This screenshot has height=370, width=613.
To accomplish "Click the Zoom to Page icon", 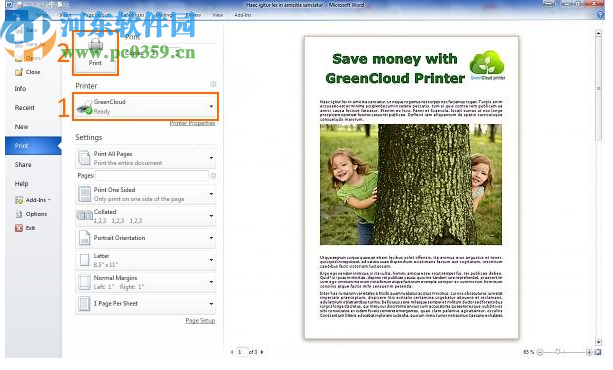I will (598, 352).
